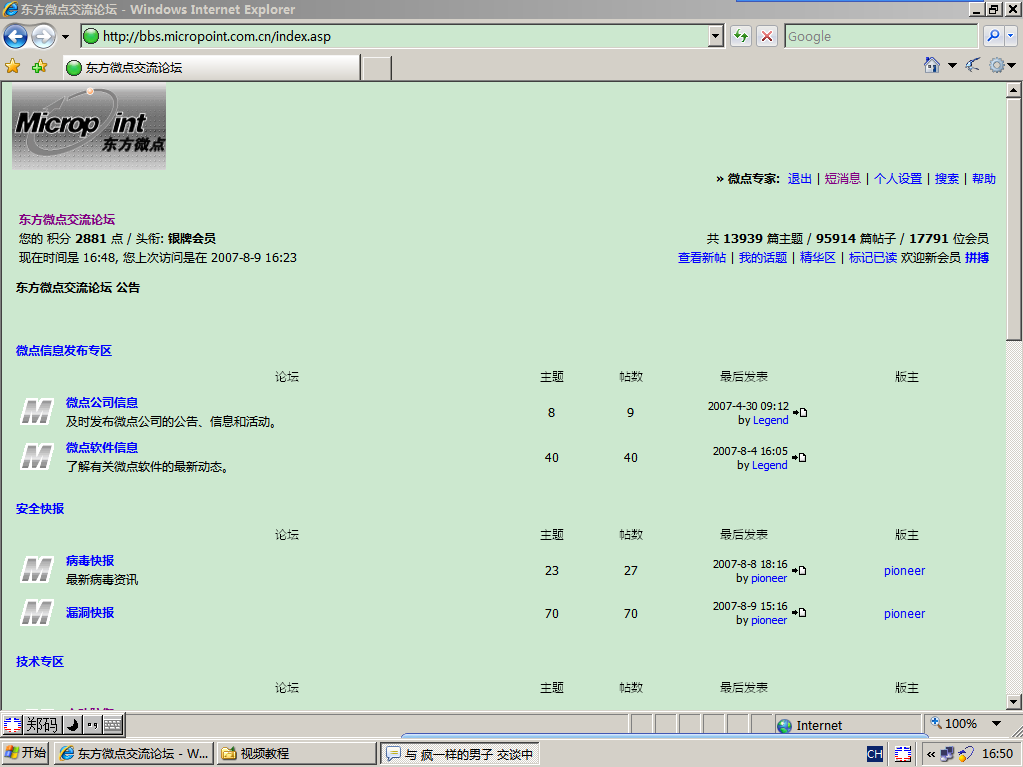Toggle IME punctuation mode button
The width and height of the screenshot is (1023, 767).
click(x=92, y=725)
